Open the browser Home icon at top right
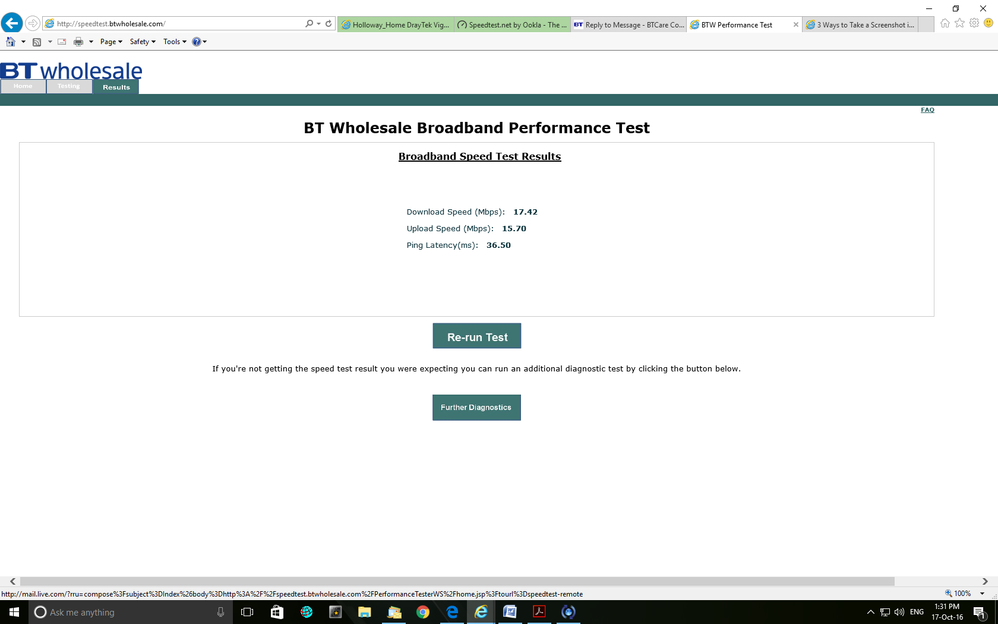 (x=945, y=24)
